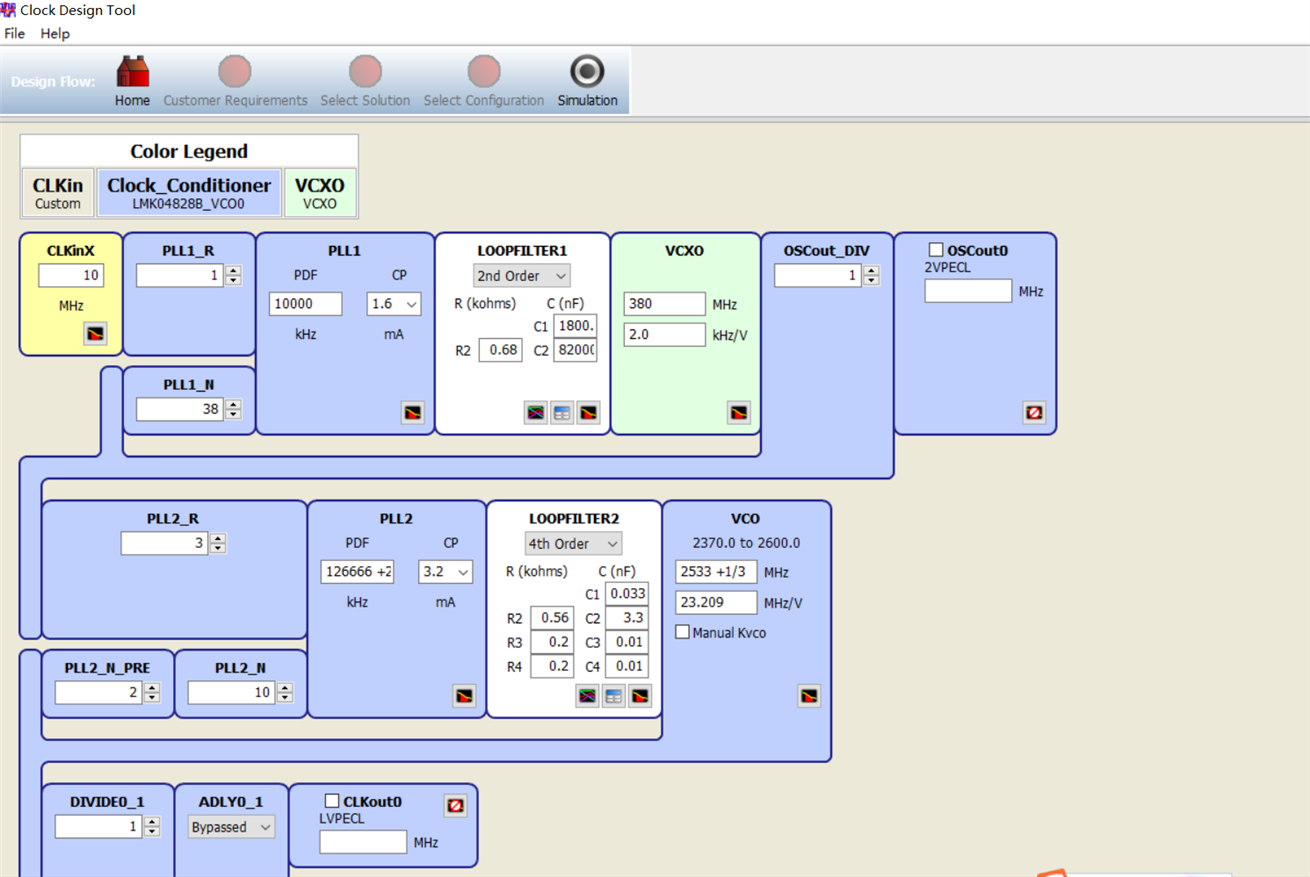Click the LOOPFILTER2 R2 resistance field

pyautogui.click(x=552, y=618)
